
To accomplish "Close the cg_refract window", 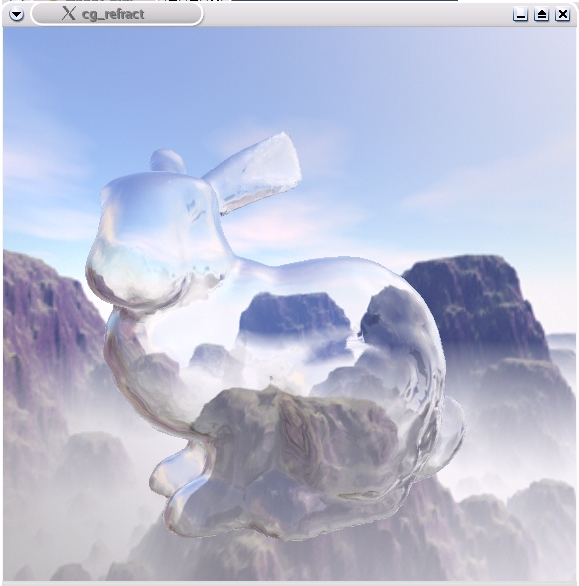I will 563,15.
